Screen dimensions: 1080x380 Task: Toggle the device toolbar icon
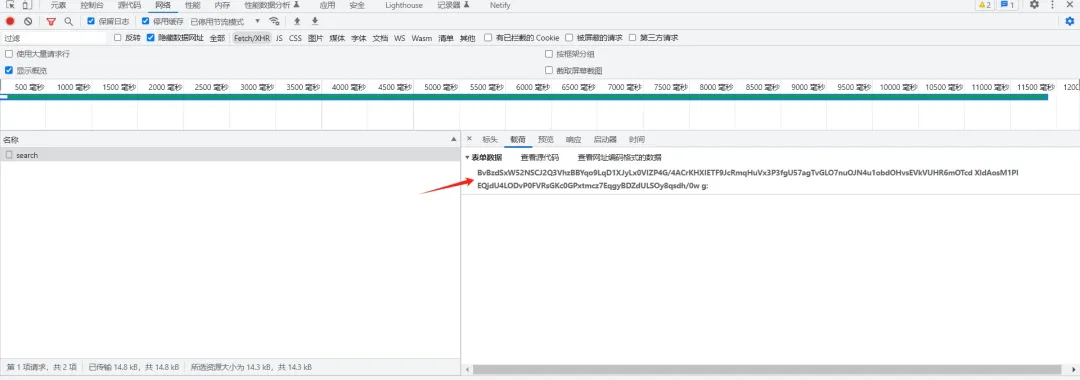(26, 5)
